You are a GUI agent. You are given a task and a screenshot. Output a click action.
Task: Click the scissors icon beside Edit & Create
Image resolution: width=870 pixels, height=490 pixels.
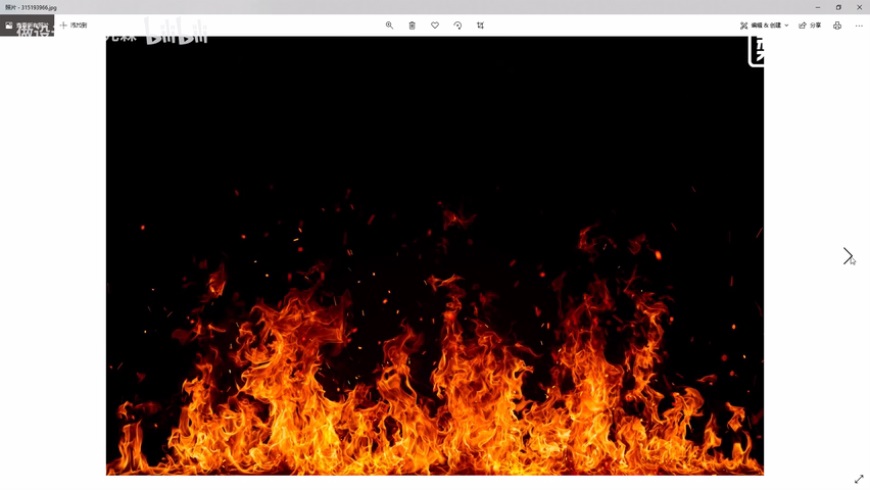(x=744, y=25)
